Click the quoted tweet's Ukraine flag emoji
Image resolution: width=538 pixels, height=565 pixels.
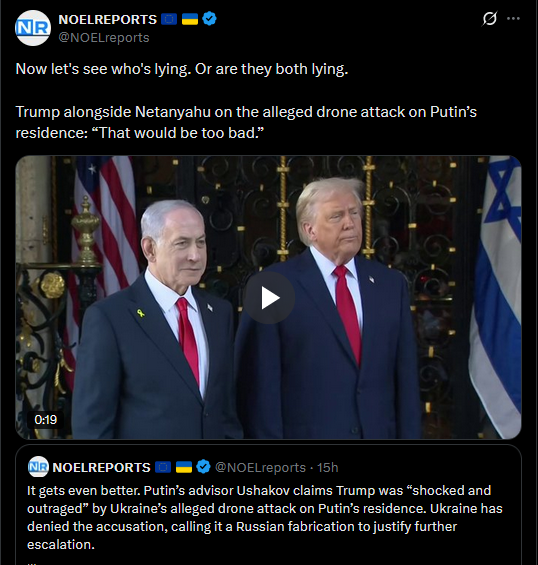coord(184,467)
